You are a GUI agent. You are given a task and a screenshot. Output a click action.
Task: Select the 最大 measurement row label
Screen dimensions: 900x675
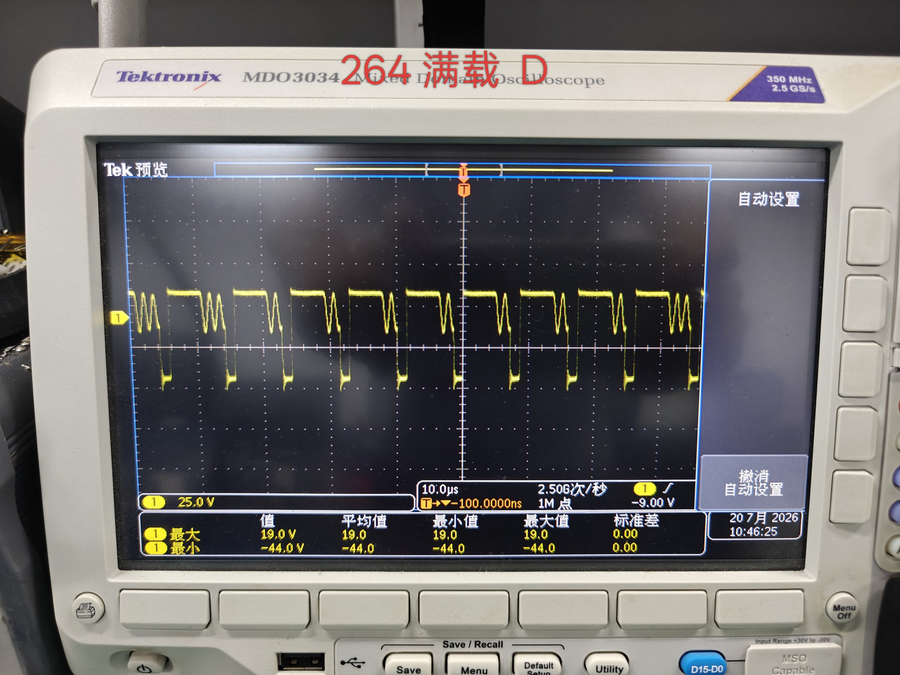click(x=185, y=534)
